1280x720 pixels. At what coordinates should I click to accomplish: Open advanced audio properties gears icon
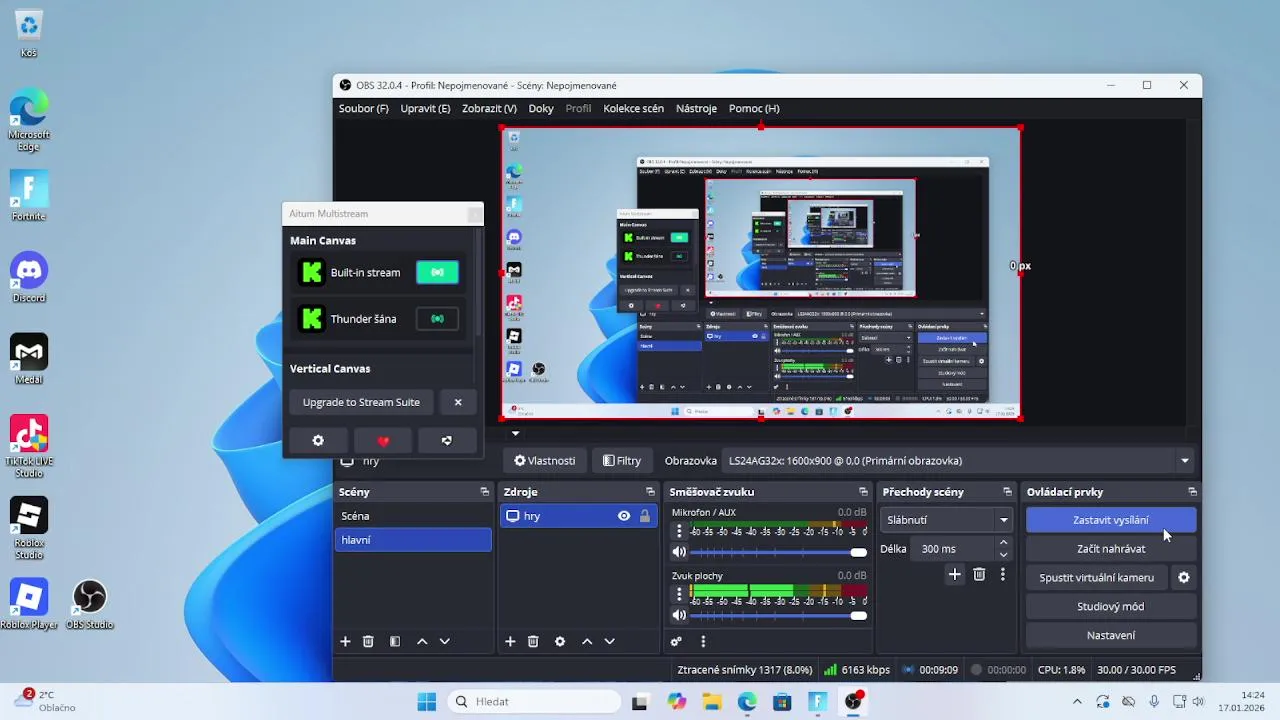(x=676, y=641)
